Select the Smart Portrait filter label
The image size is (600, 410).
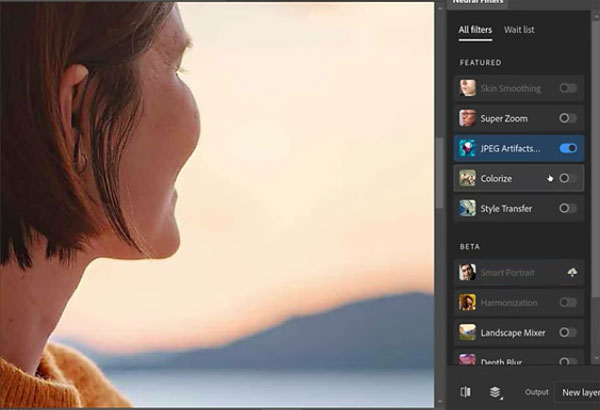(x=507, y=273)
